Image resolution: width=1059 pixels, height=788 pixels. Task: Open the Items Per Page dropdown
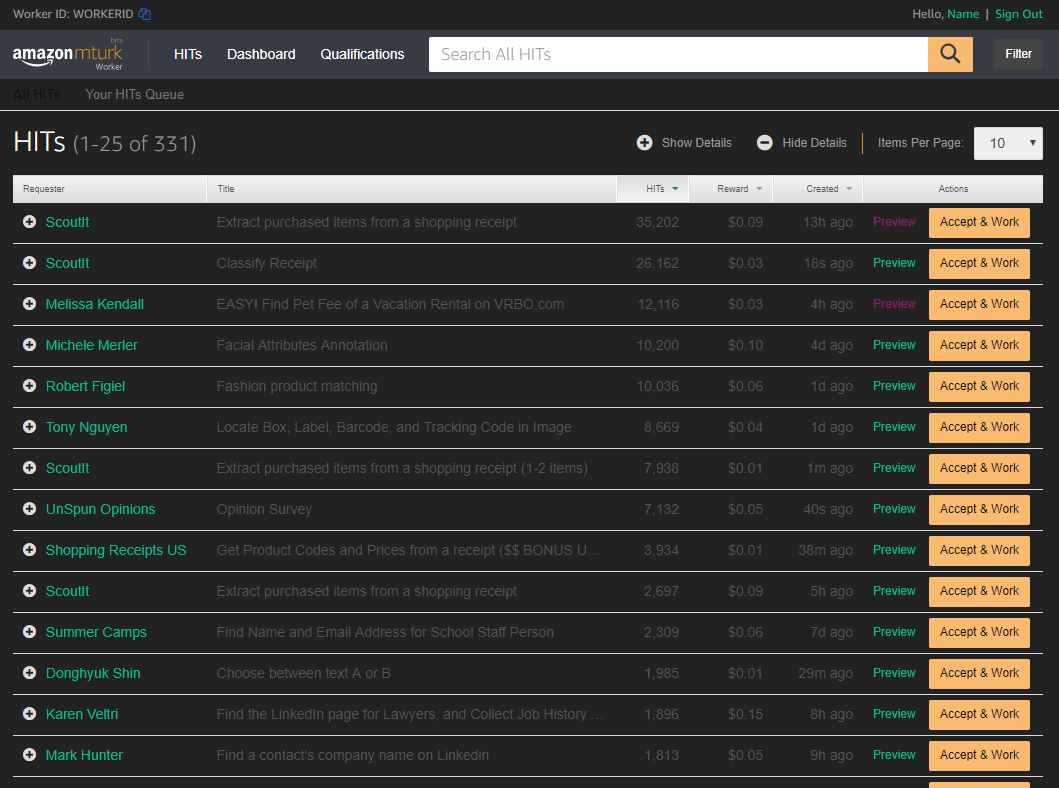point(1008,143)
